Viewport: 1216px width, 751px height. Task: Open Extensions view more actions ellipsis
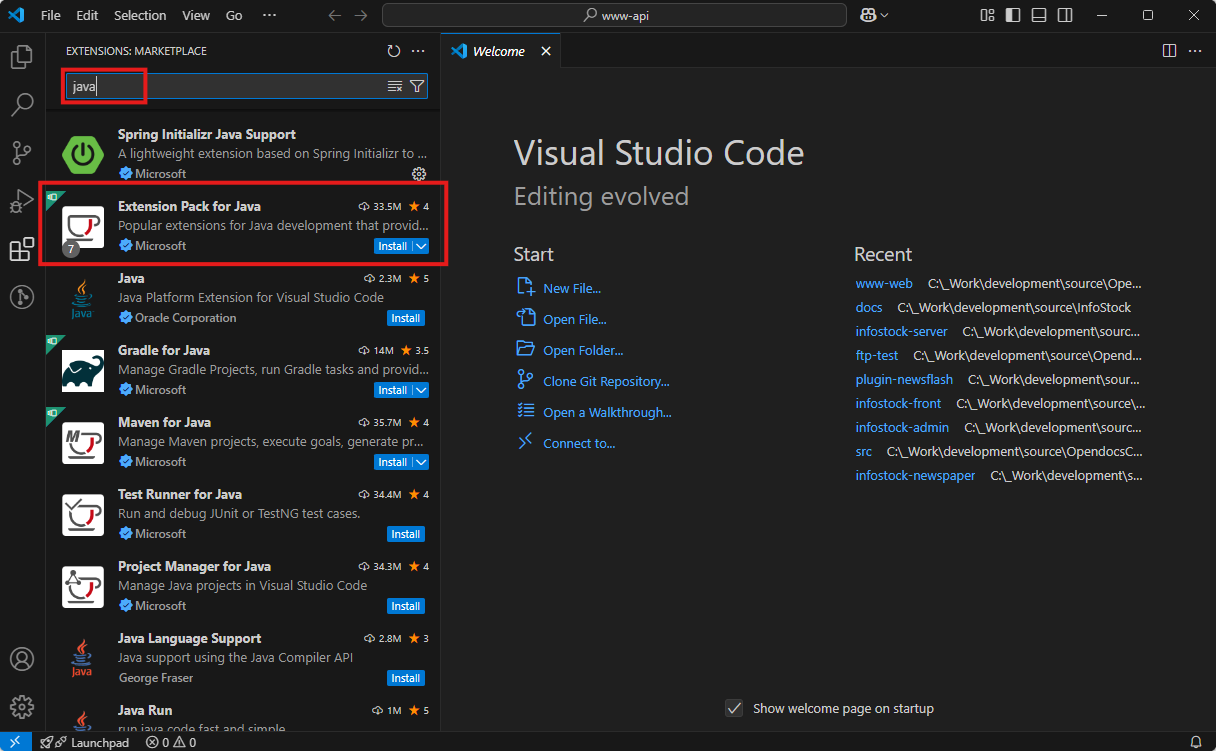coord(418,51)
